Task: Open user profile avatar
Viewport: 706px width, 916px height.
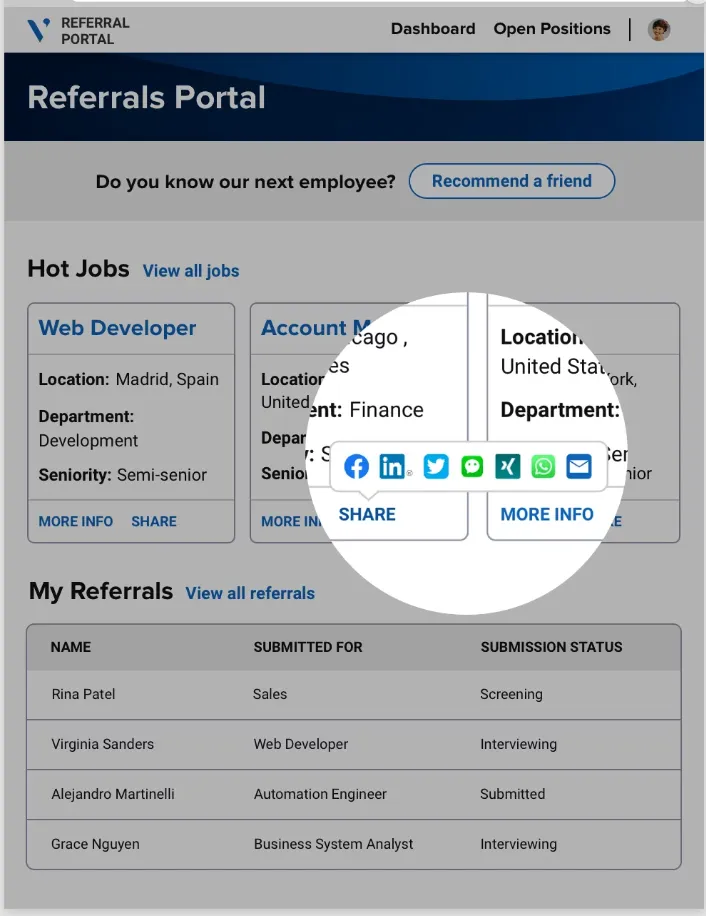Action: [659, 29]
